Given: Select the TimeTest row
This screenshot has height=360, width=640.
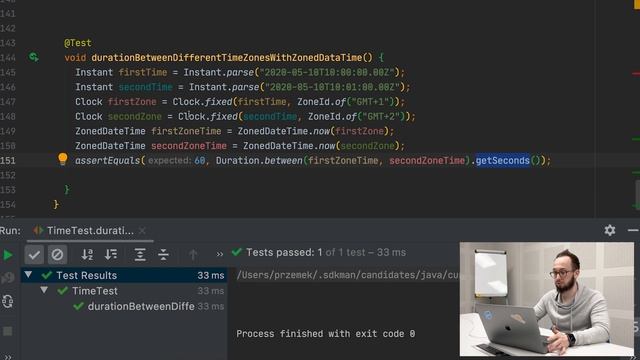Looking at the screenshot, I should pos(124,291).
